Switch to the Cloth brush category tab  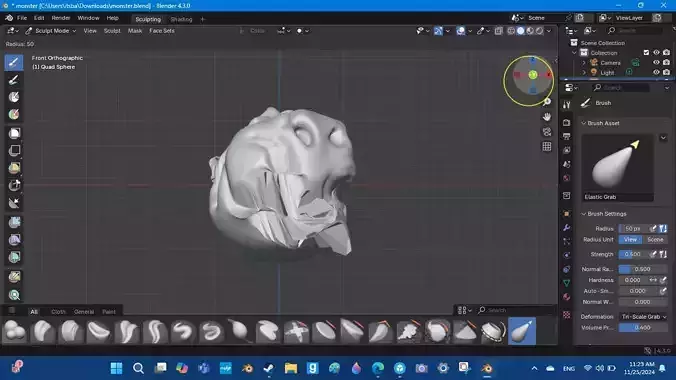(58, 311)
